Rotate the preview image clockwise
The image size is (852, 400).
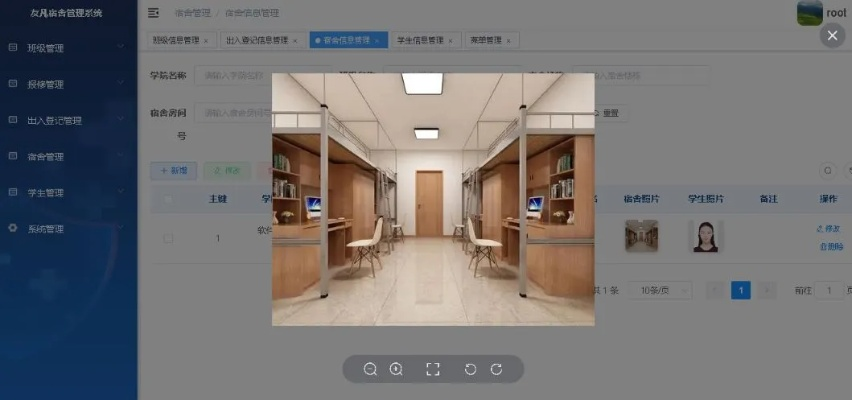point(496,369)
